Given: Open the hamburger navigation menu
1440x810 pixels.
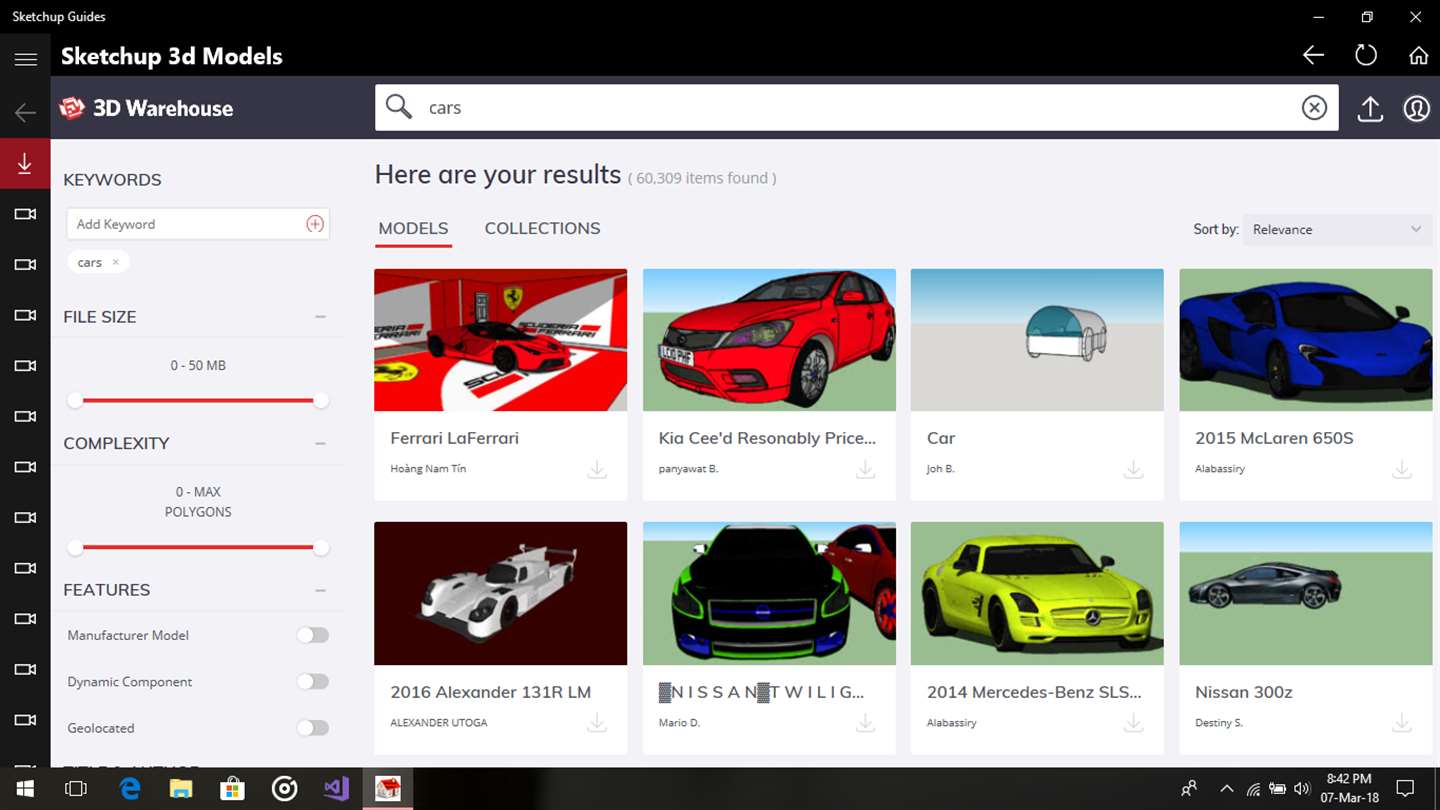Looking at the screenshot, I should point(25,59).
